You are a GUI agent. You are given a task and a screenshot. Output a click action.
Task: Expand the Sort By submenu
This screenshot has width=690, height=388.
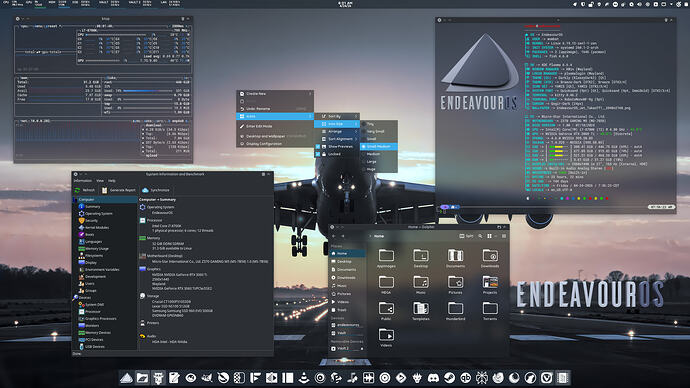point(337,116)
